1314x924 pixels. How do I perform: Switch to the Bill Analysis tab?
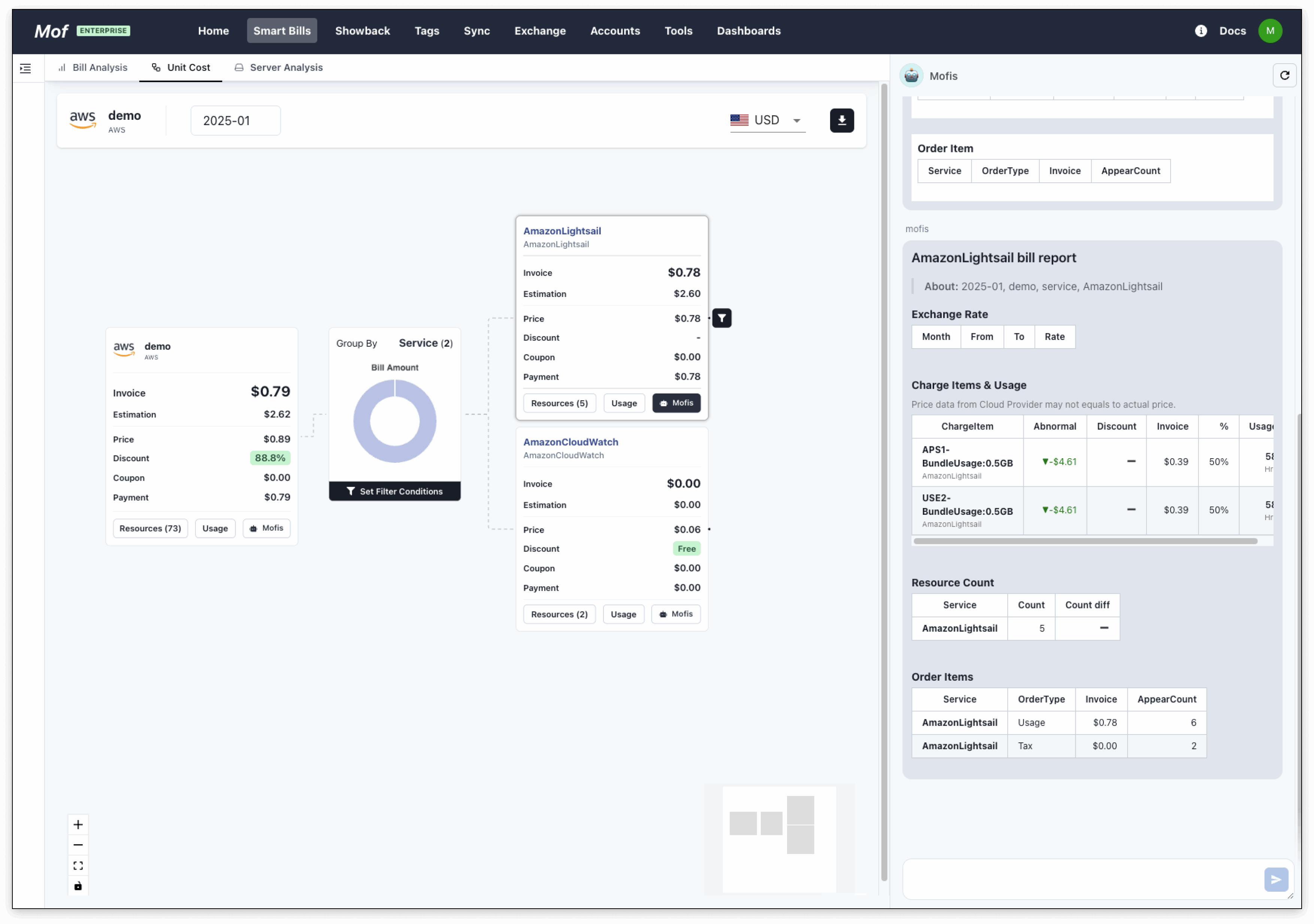pyautogui.click(x=93, y=67)
